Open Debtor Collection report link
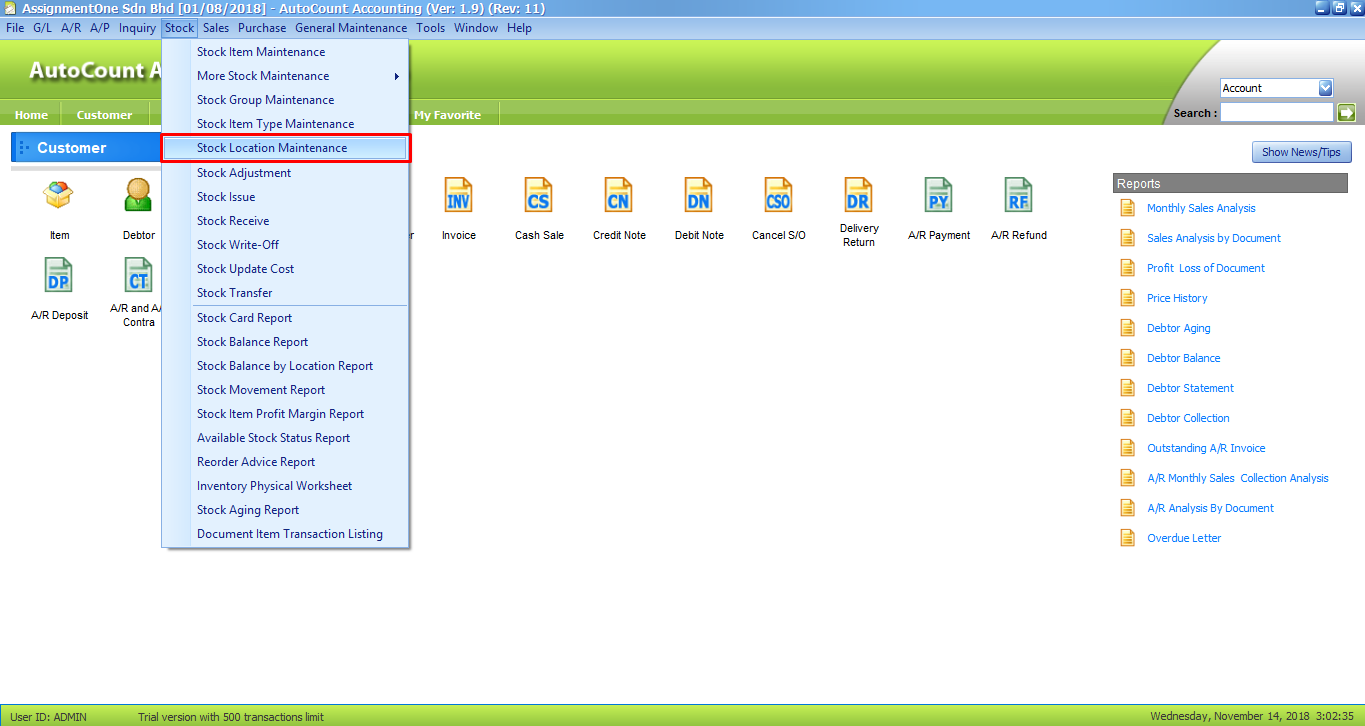This screenshot has width=1365, height=726. (x=1188, y=418)
